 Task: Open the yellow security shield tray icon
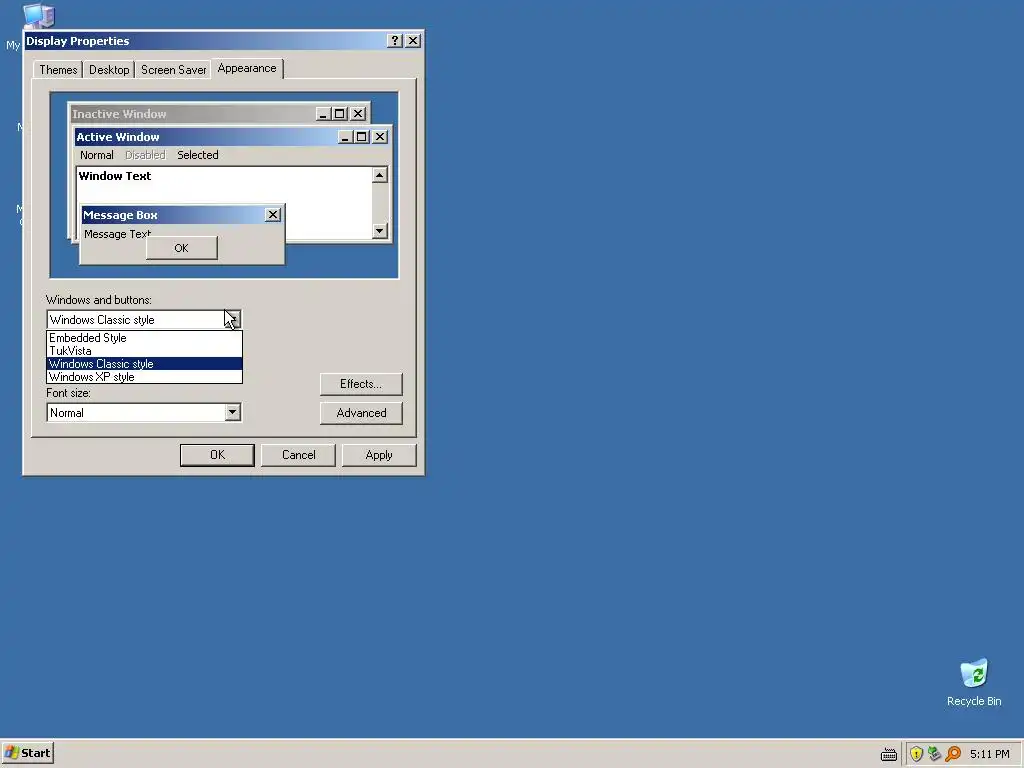[916, 754]
